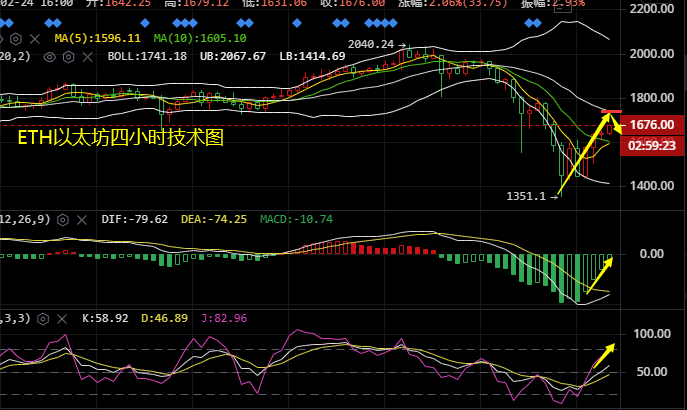Click the 100.00 KDJ axis label
This screenshot has width=687, height=410.
(652, 334)
